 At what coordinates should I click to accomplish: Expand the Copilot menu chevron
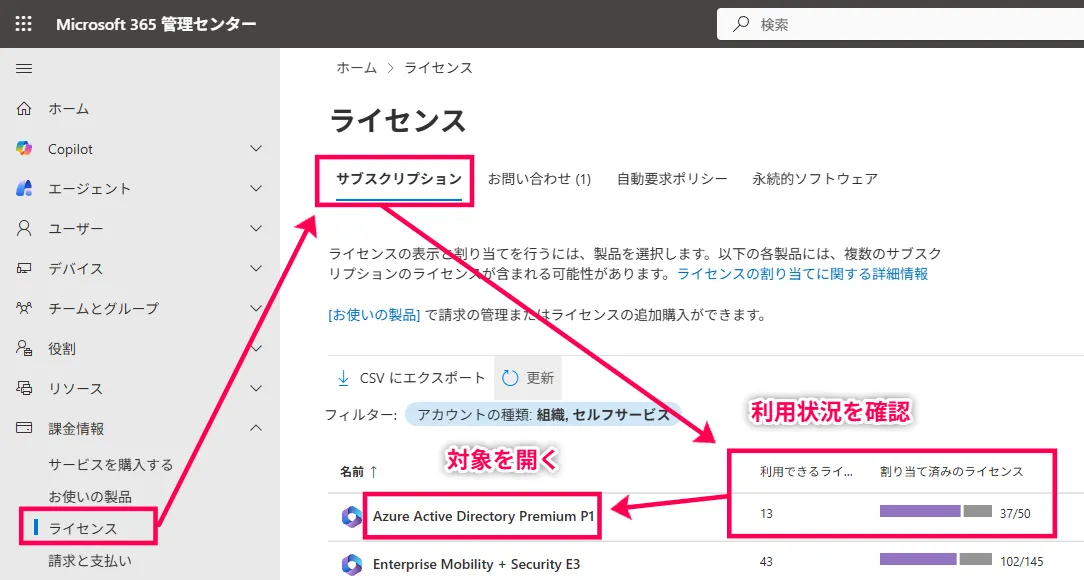(256, 149)
